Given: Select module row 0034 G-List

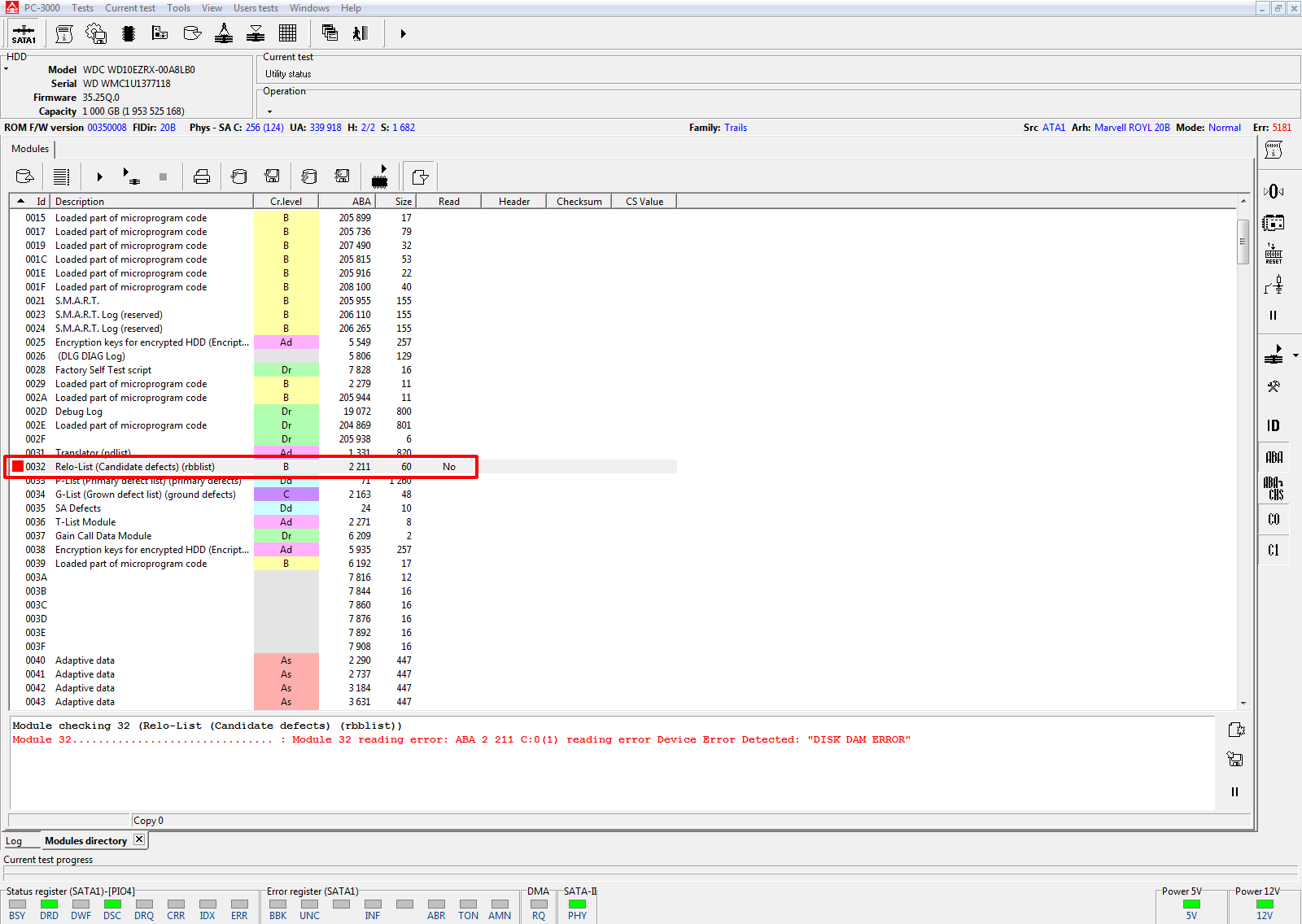Looking at the screenshot, I should 343,495.
